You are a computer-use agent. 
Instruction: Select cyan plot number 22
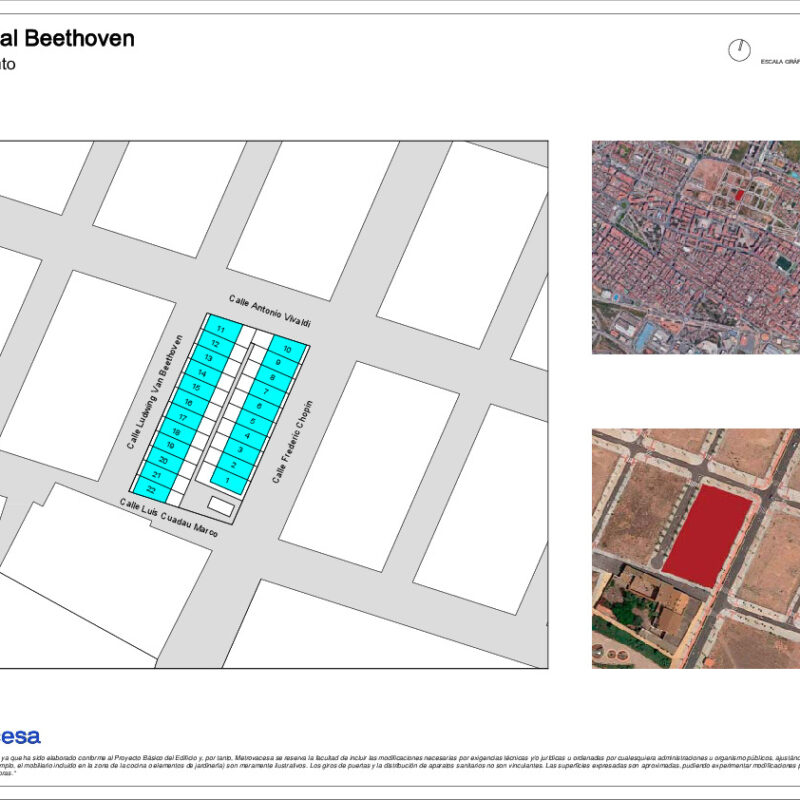click(151, 490)
